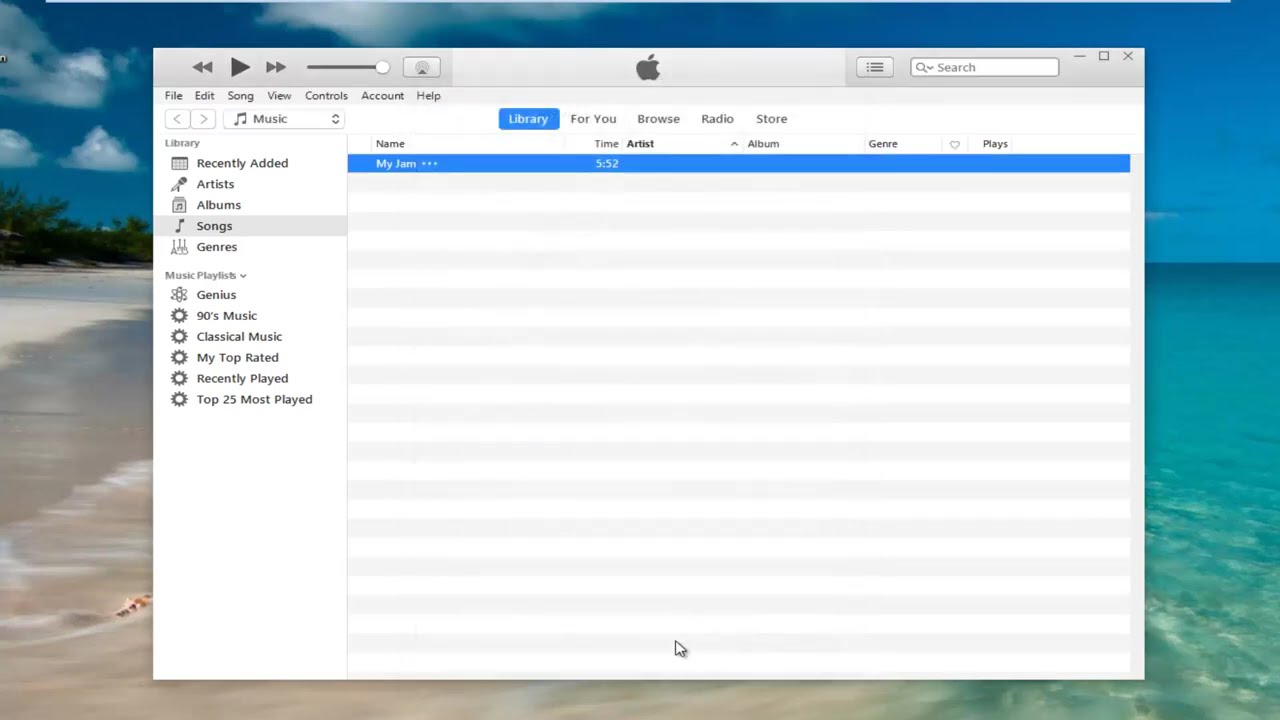Open the Edit menu
This screenshot has height=720, width=1280.
(x=204, y=96)
